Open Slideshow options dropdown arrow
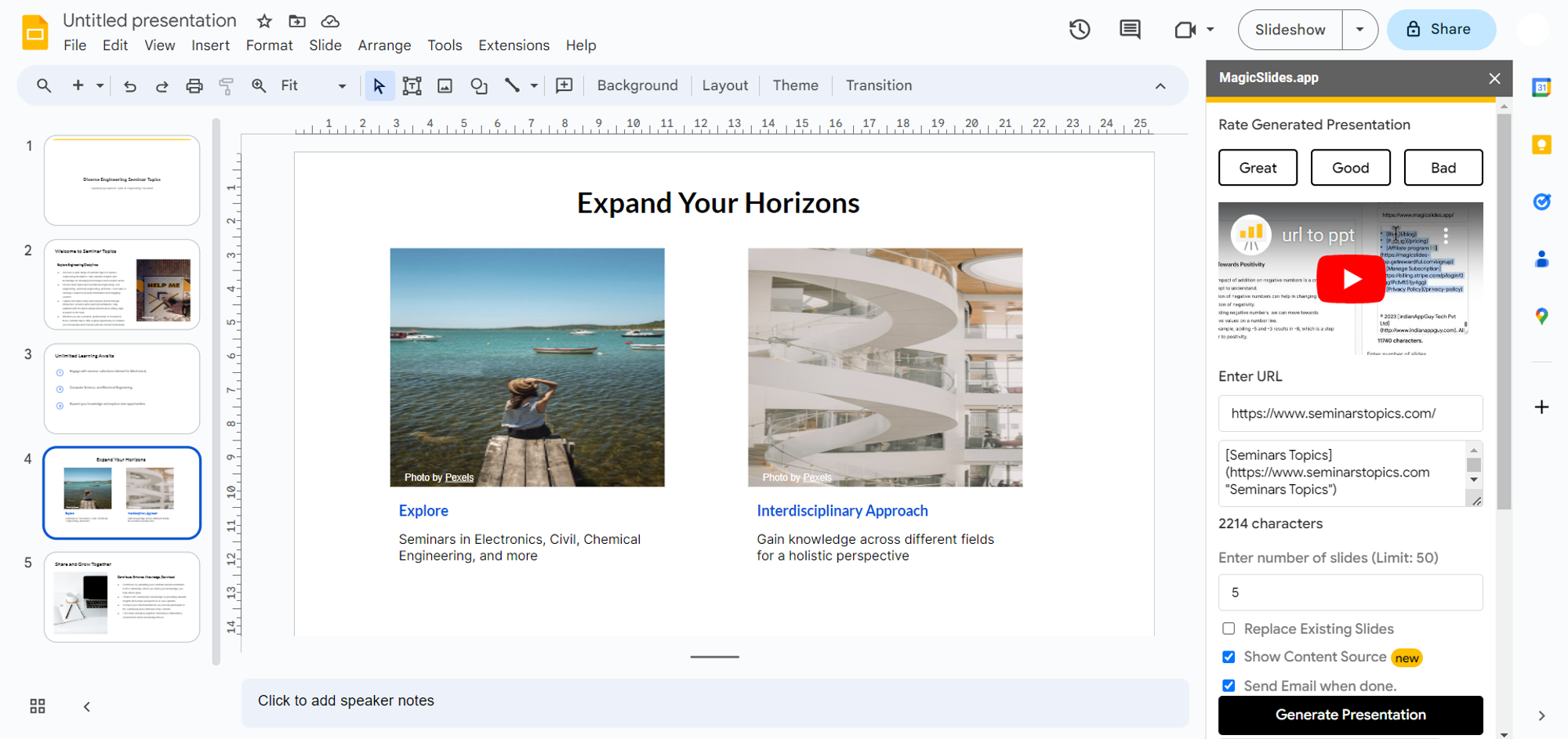 [x=1359, y=30]
